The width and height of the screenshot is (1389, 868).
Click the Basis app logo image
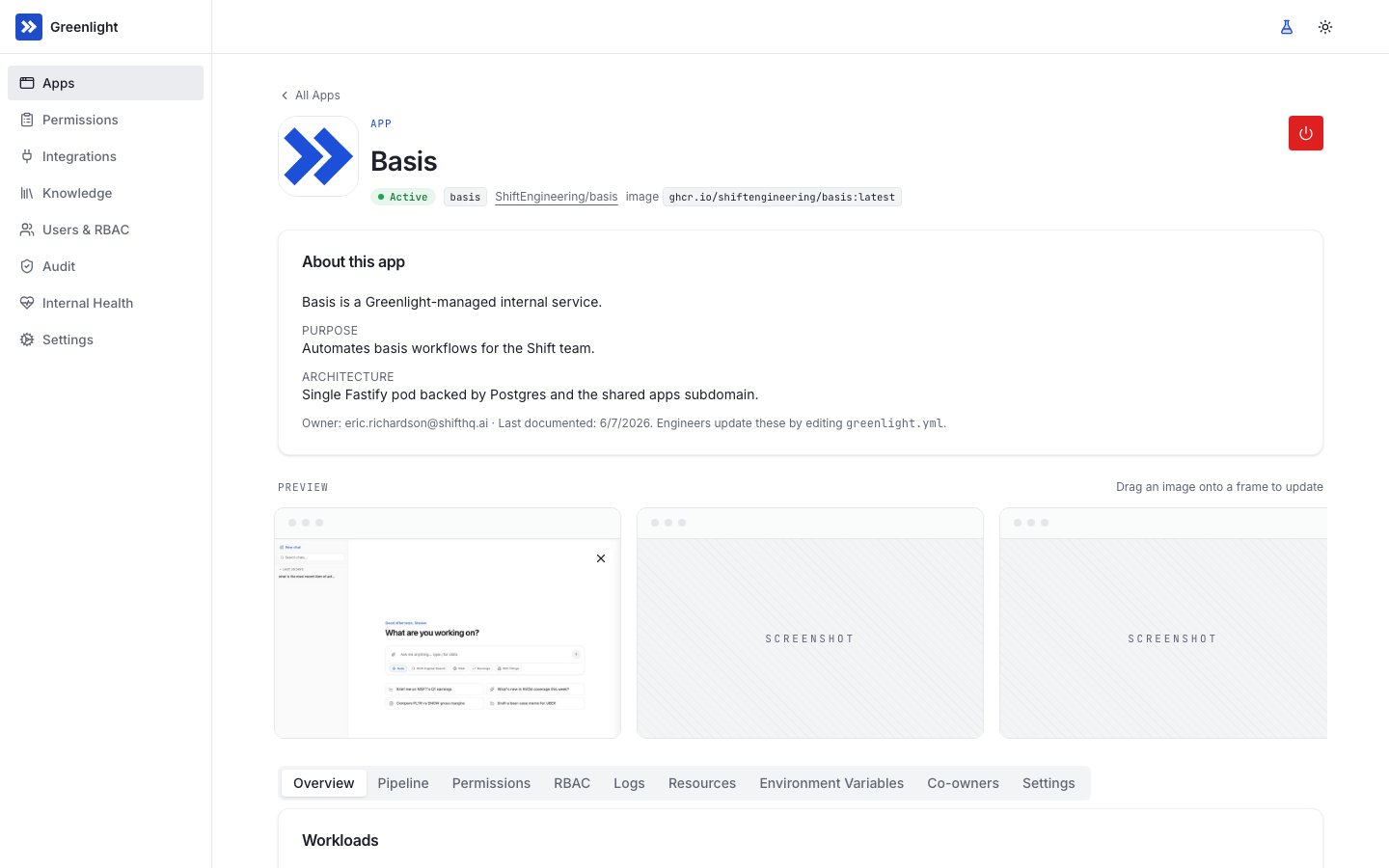pyautogui.click(x=318, y=156)
